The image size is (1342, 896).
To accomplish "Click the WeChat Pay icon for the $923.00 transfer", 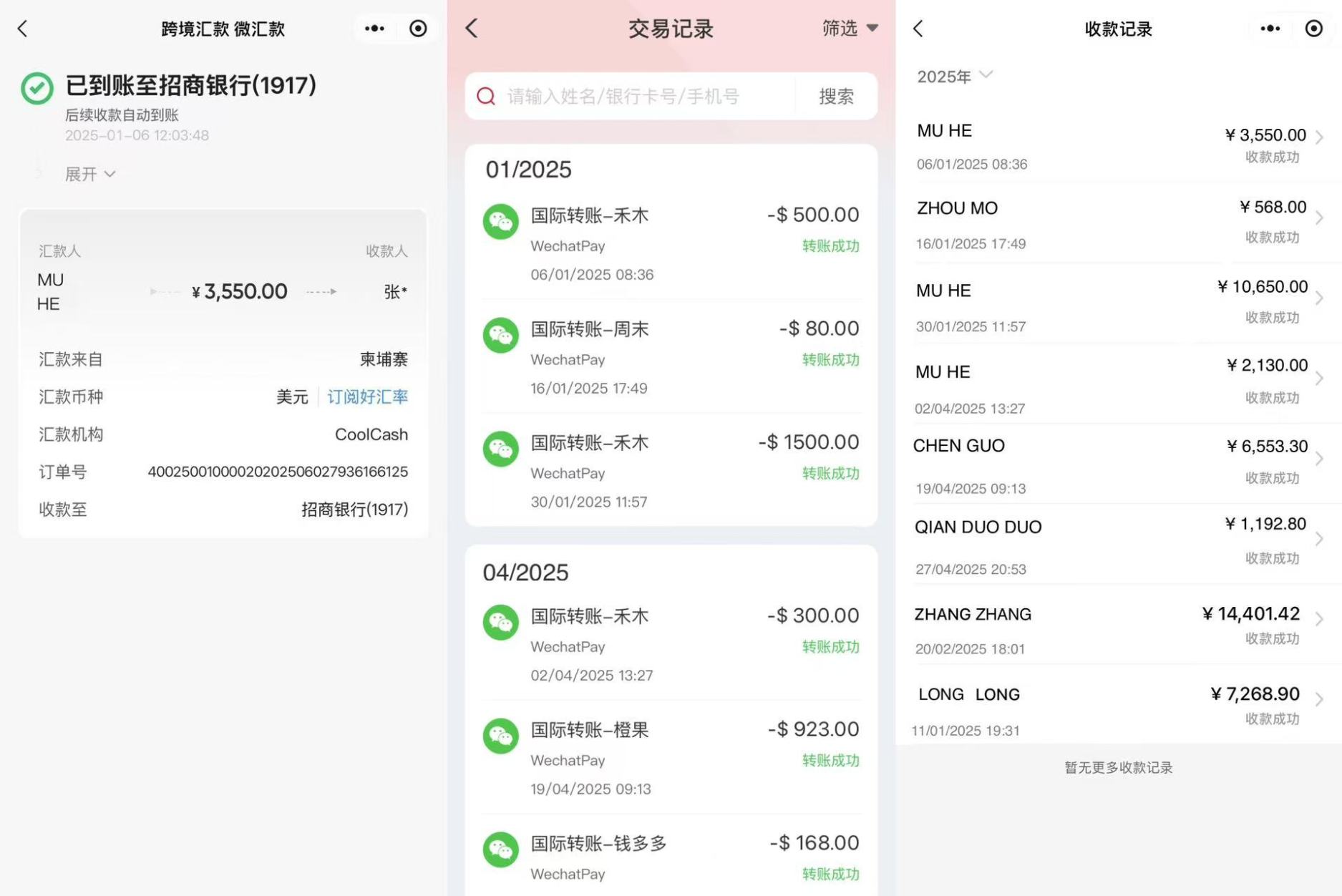I will click(x=500, y=736).
